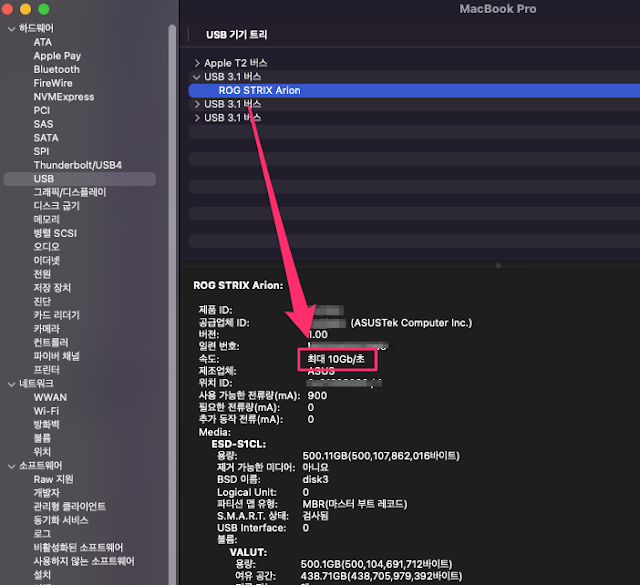Select the USB sidebar item
Screen dimensions: 640x585
point(80,179)
